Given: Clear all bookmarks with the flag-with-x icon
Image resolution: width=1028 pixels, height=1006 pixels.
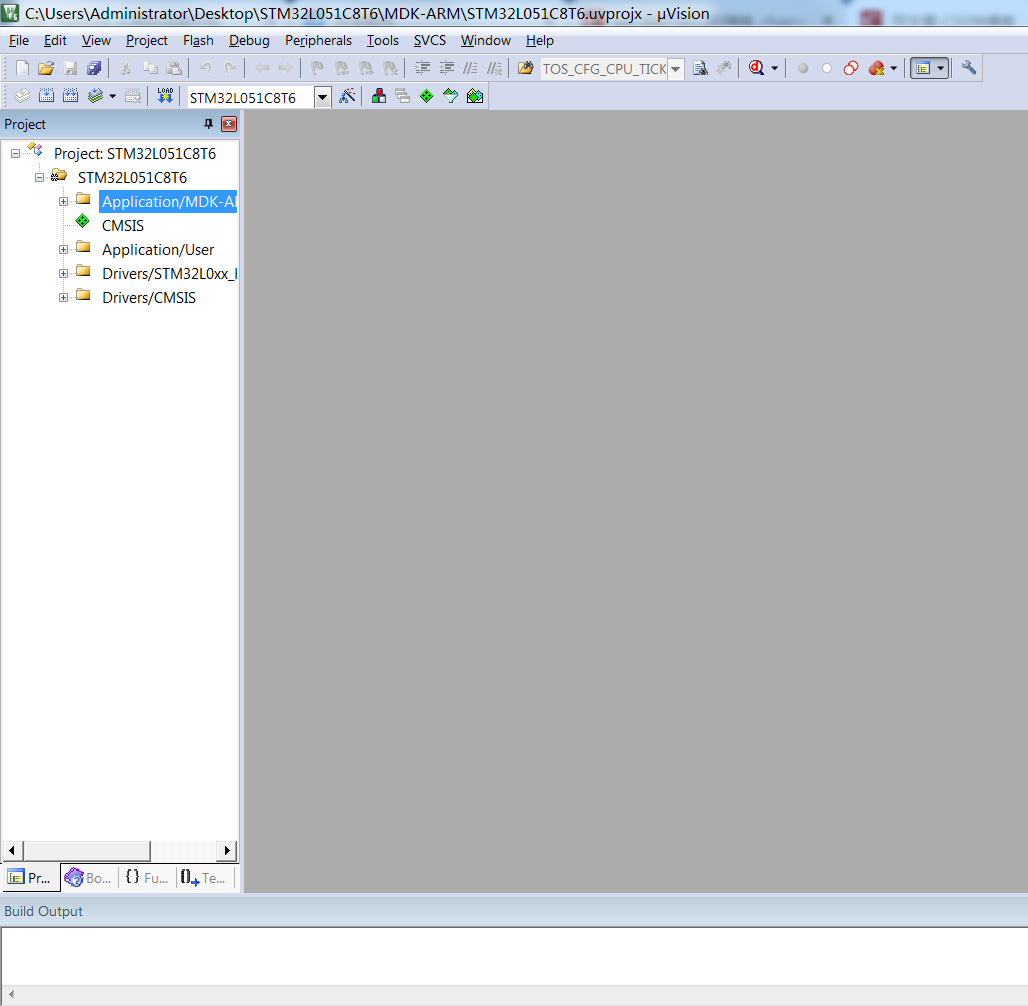Looking at the screenshot, I should (x=390, y=68).
